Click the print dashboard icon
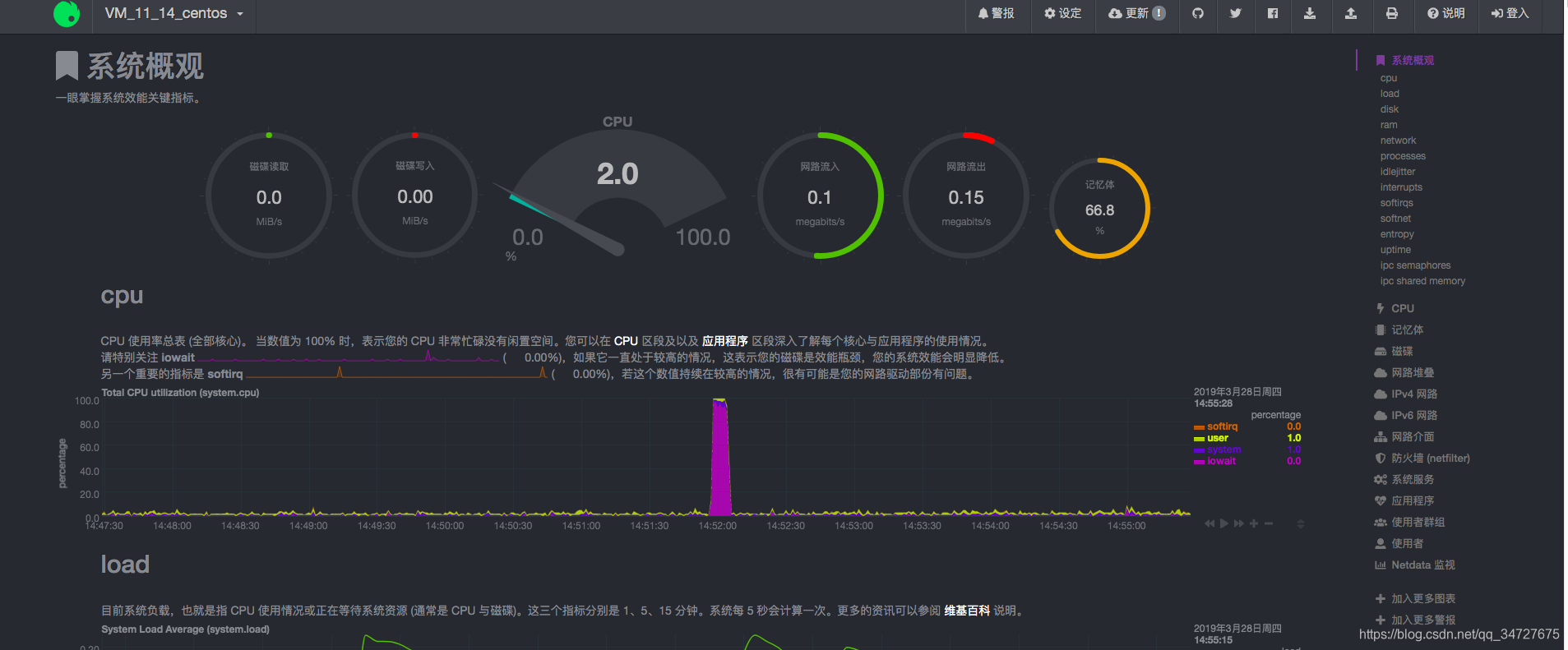 pyautogui.click(x=1391, y=14)
